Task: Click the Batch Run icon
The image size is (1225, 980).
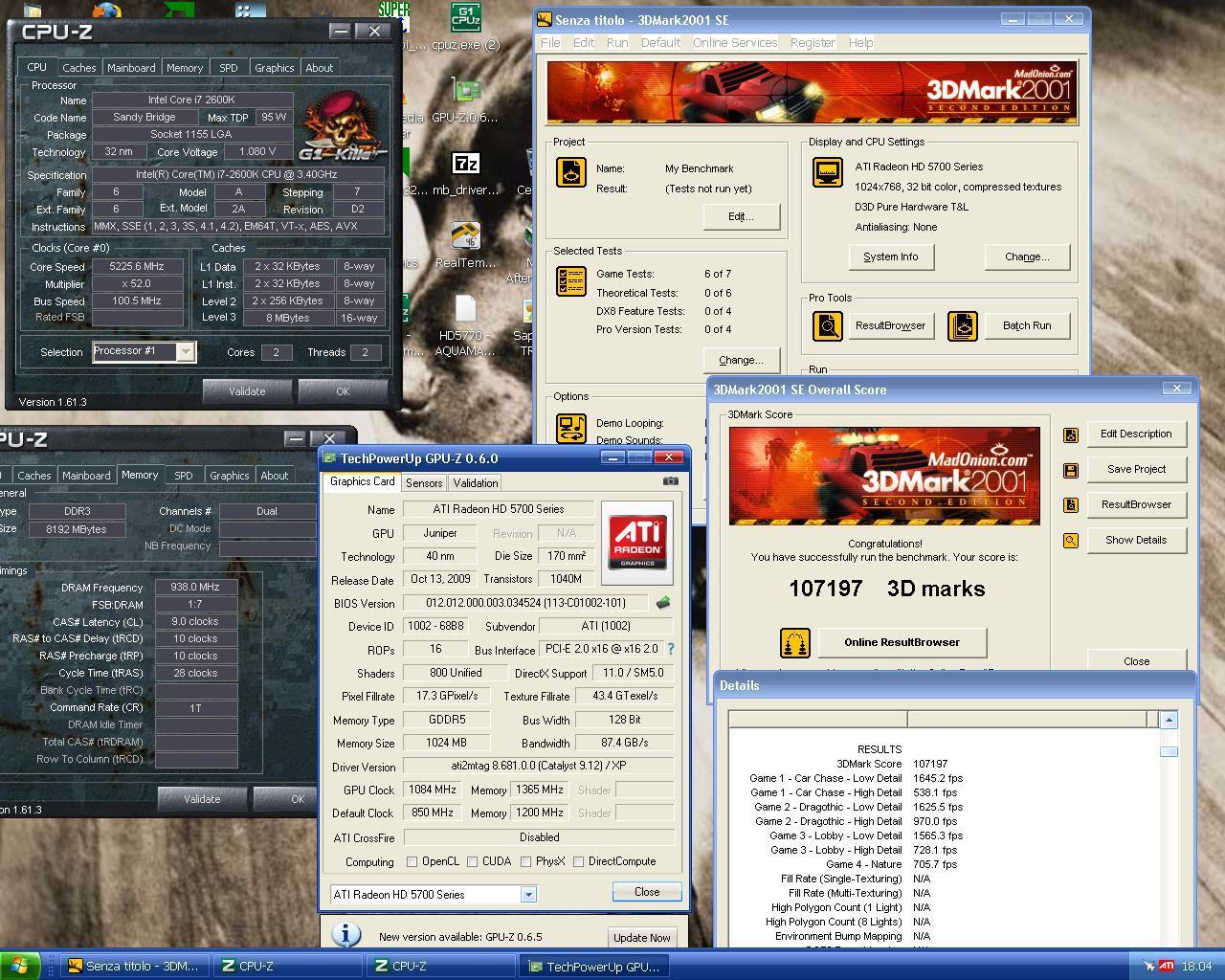Action: [963, 326]
